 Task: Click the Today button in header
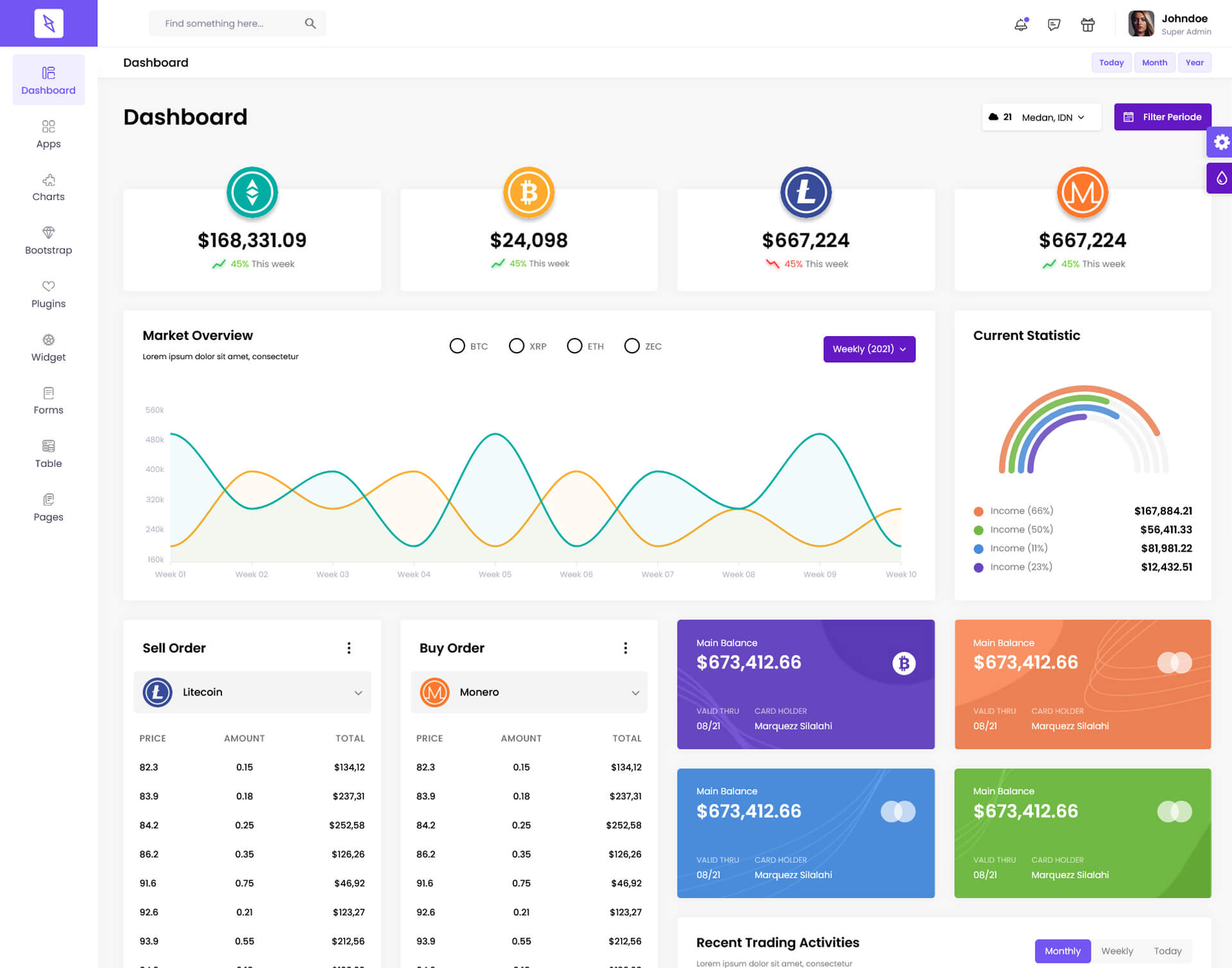1111,62
